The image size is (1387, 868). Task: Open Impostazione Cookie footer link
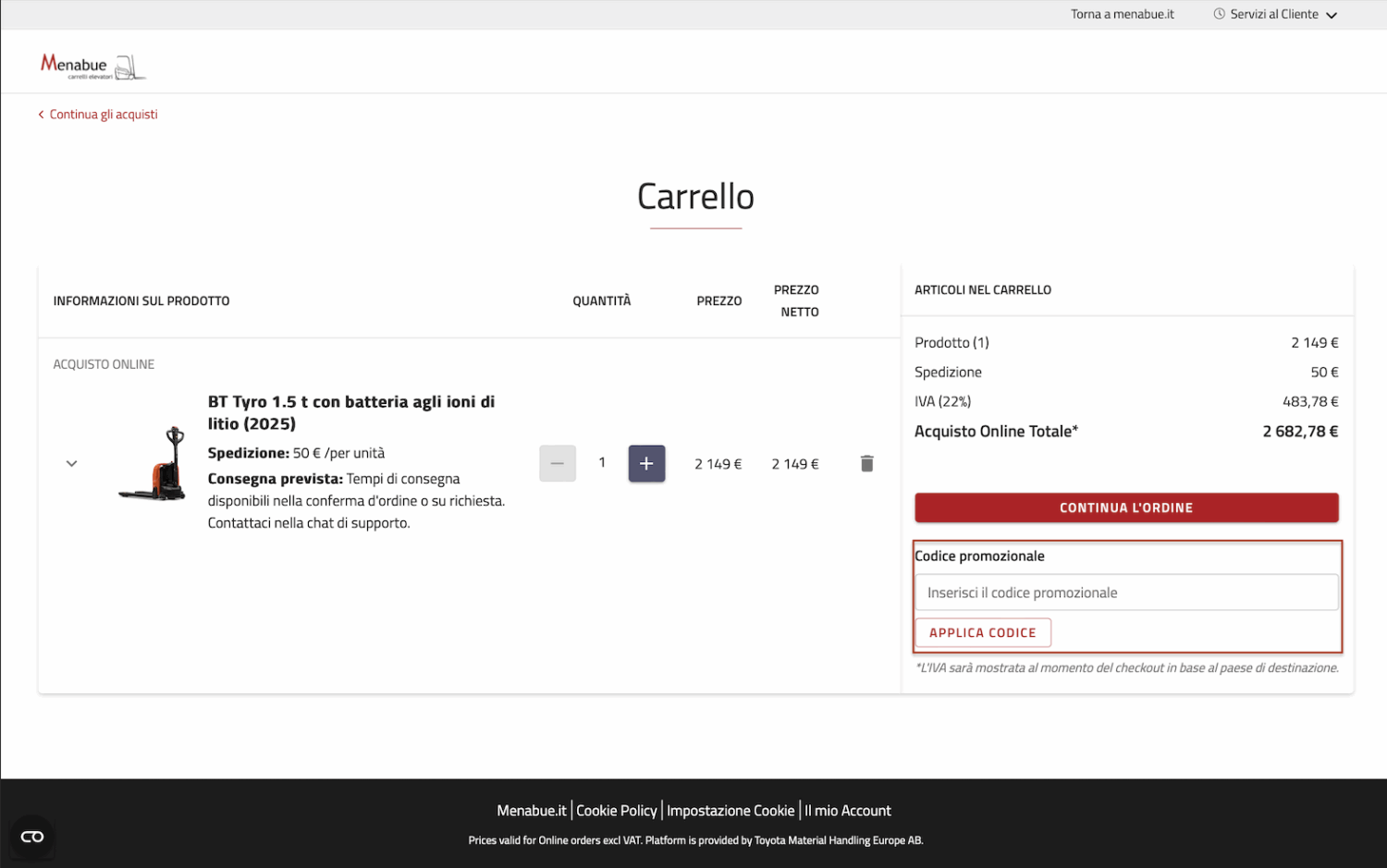730,811
